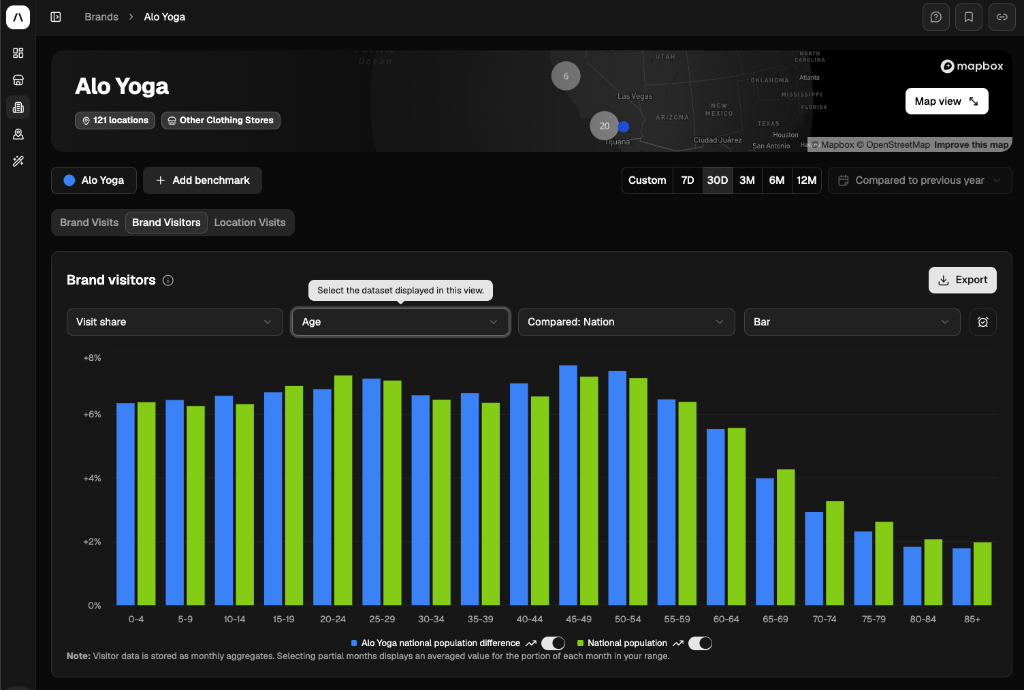The image size is (1024, 690).
Task: Open the location pin person icon in sidebar
Action: 18,134
